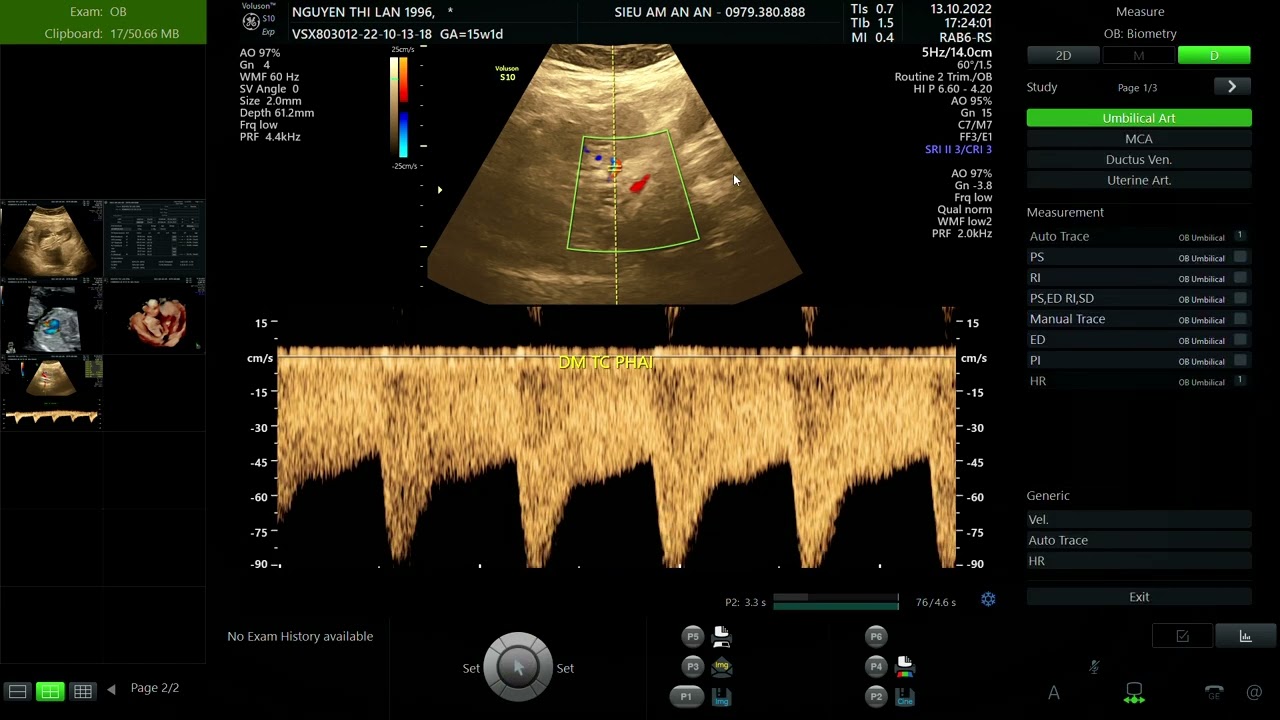Switch clipboard to nine-tile grid layout
Screen dimensions: 1280x720
(83, 691)
